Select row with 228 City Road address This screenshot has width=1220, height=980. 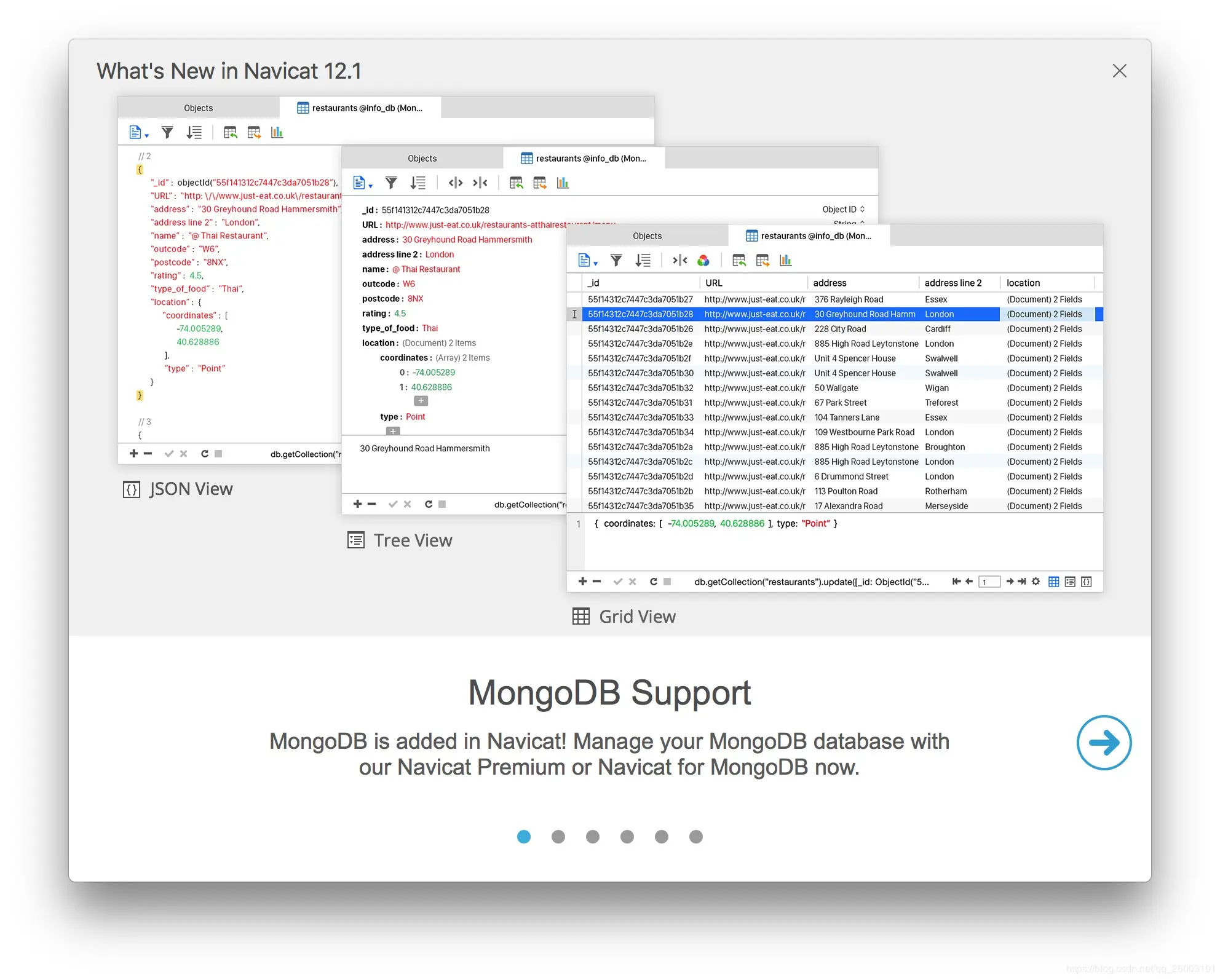[x=840, y=329]
